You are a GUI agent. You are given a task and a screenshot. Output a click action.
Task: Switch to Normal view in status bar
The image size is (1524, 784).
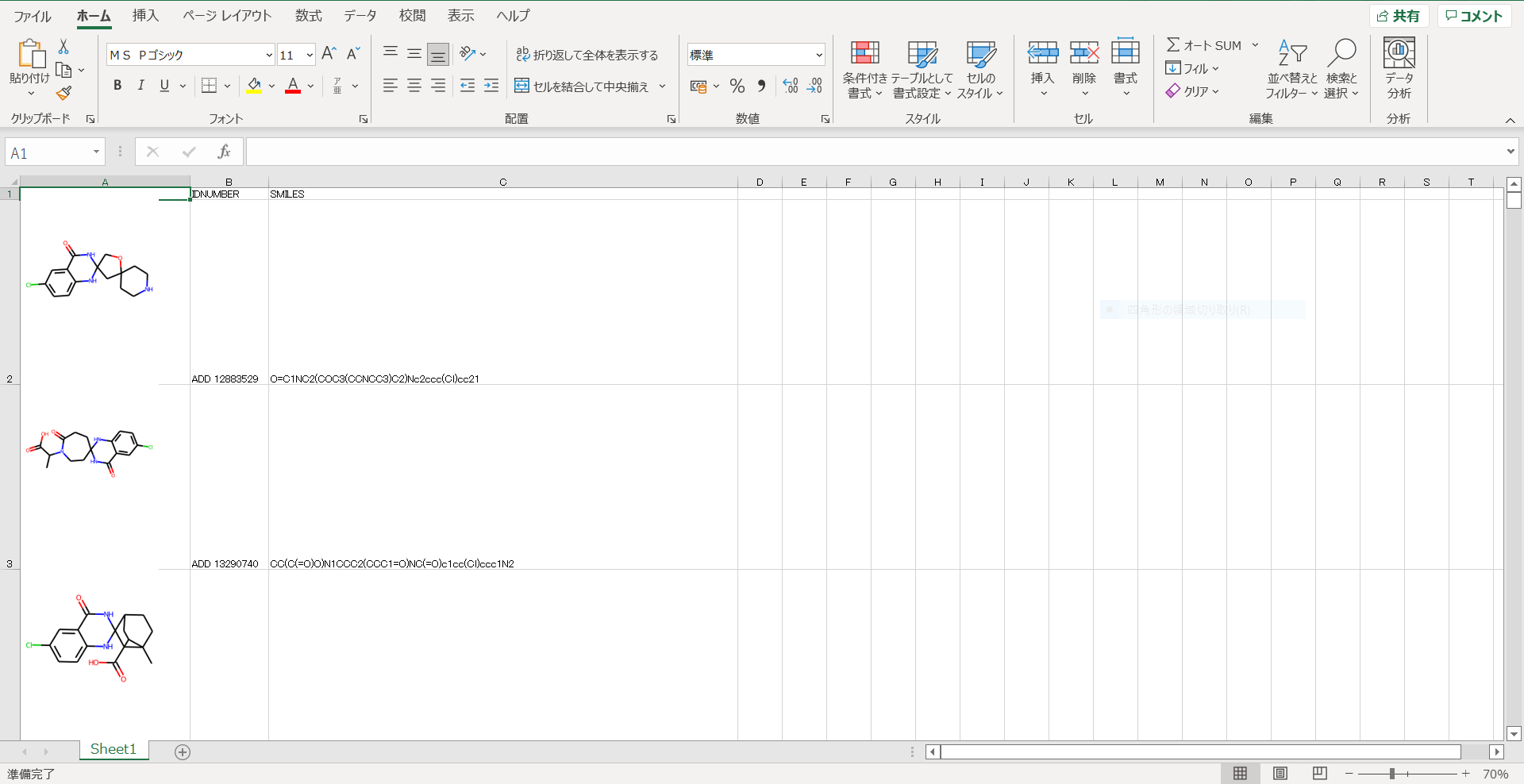point(1241,774)
